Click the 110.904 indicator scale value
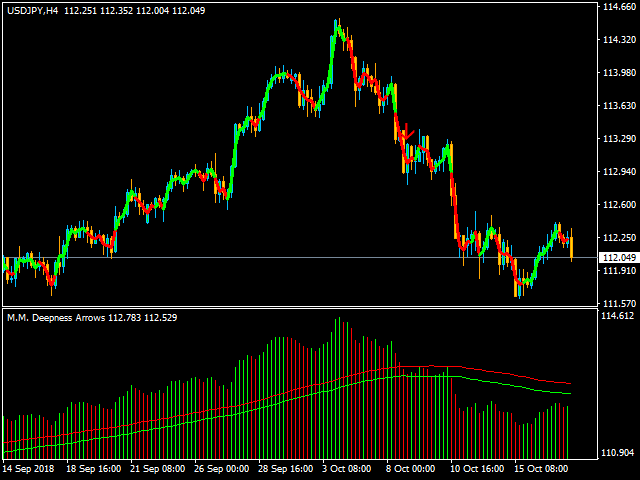Screen dimensions: 640x480 (x=619, y=453)
